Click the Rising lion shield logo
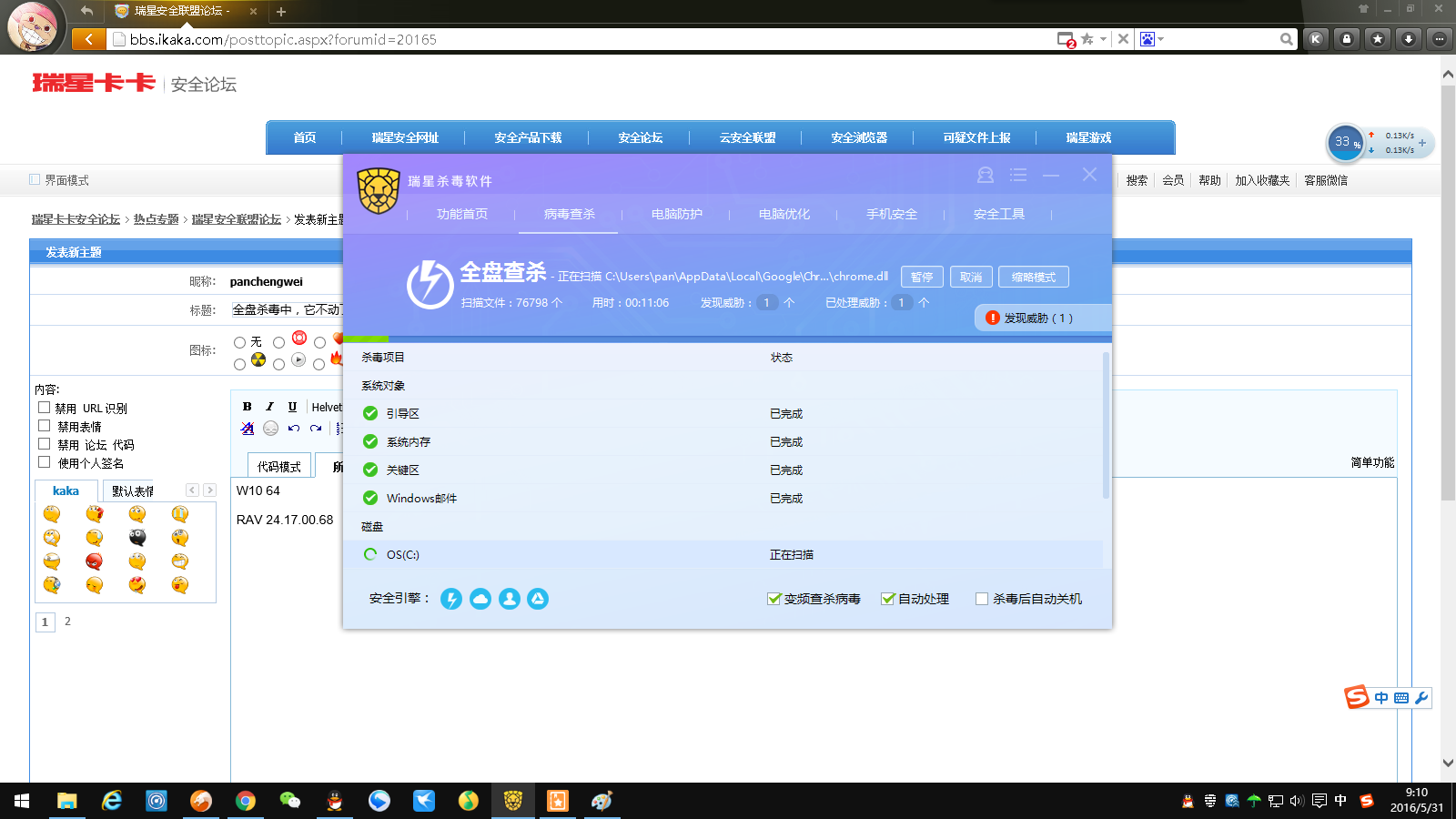Screen dimensions: 1456x819 pyautogui.click(x=379, y=191)
